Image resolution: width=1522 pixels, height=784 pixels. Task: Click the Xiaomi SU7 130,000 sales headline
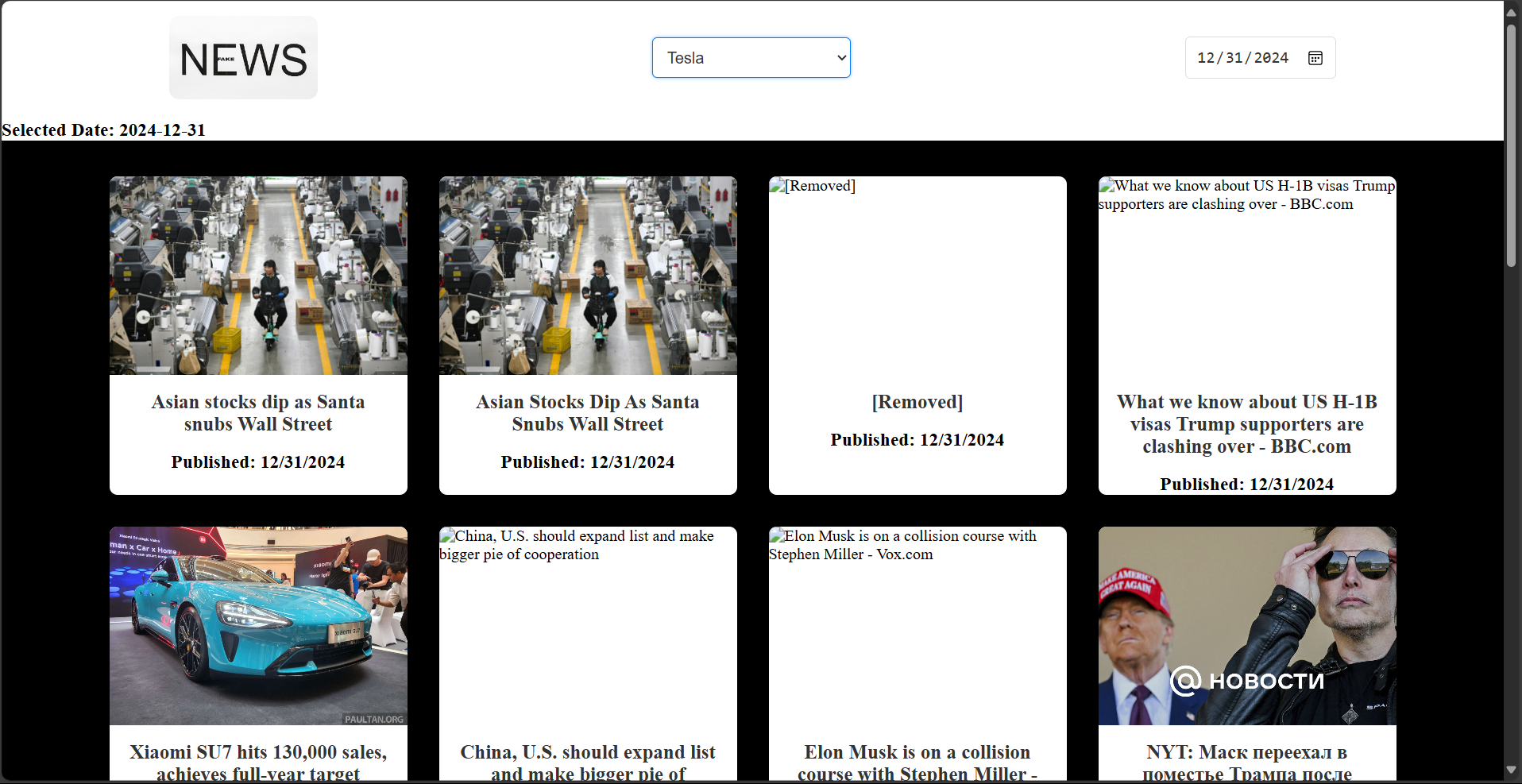pos(258,763)
